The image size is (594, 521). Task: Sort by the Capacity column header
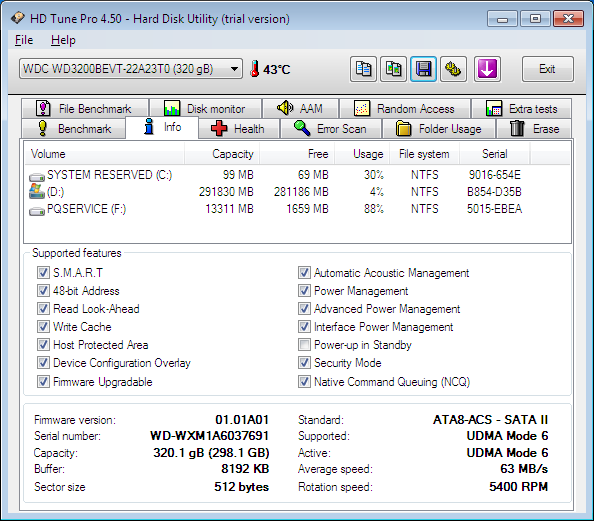coord(222,154)
